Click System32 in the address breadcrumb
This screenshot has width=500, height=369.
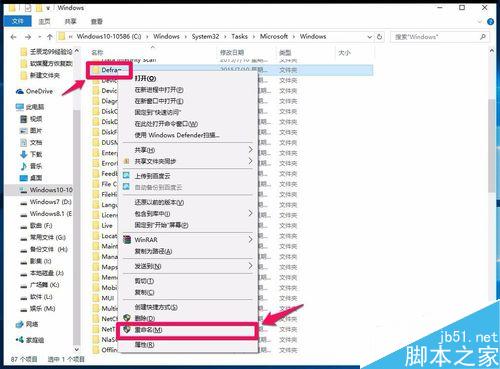click(x=205, y=37)
